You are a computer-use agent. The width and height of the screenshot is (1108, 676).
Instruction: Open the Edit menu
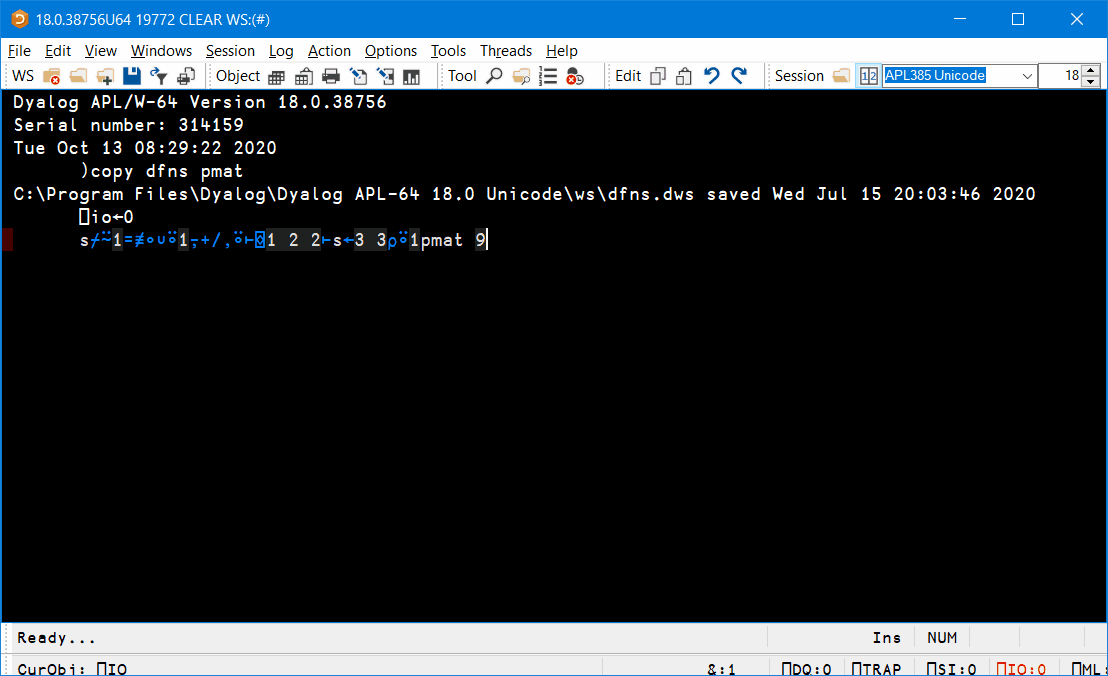[x=58, y=51]
